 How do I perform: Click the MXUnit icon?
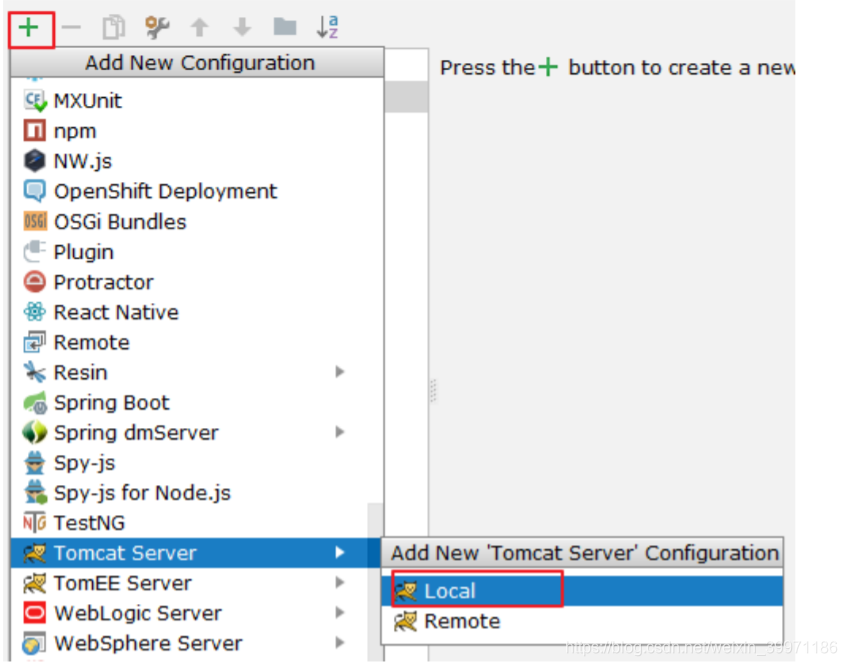[35, 100]
